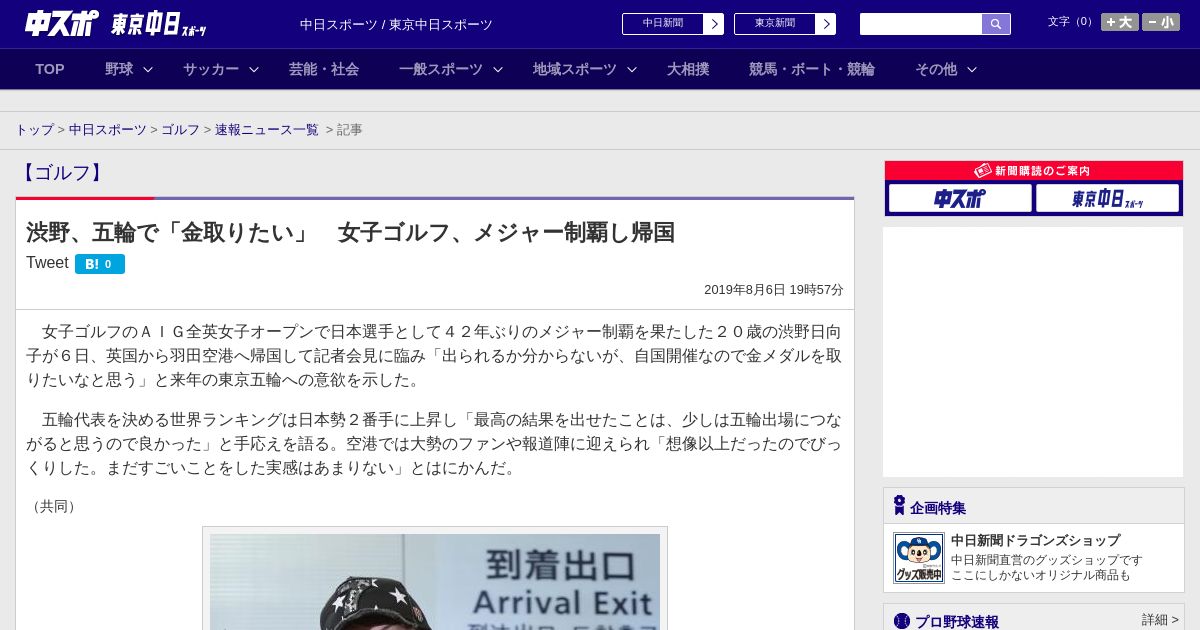1200x630 pixels.
Task: Open the 地域スポーツ menu
Action: point(575,69)
